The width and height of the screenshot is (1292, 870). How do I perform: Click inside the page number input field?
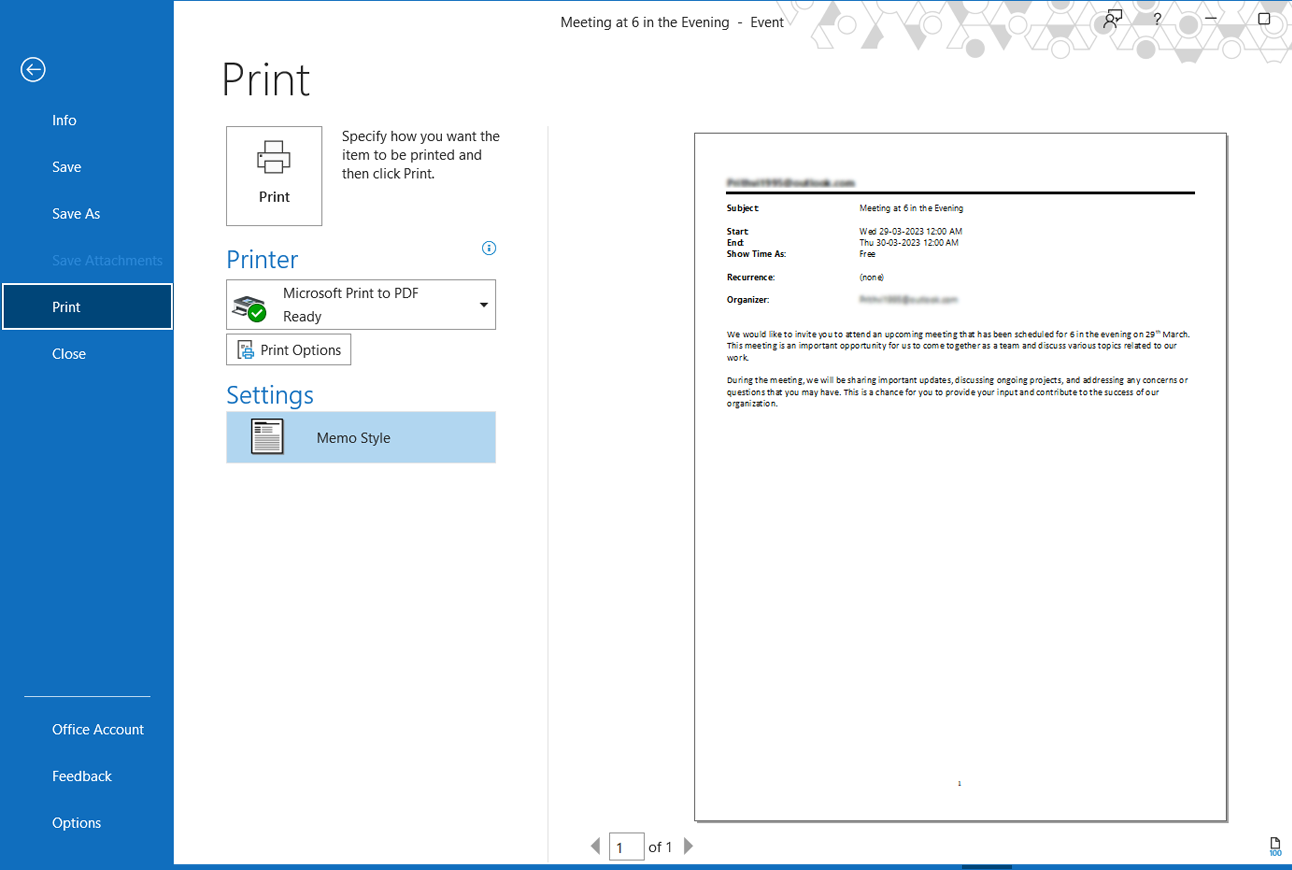click(626, 846)
